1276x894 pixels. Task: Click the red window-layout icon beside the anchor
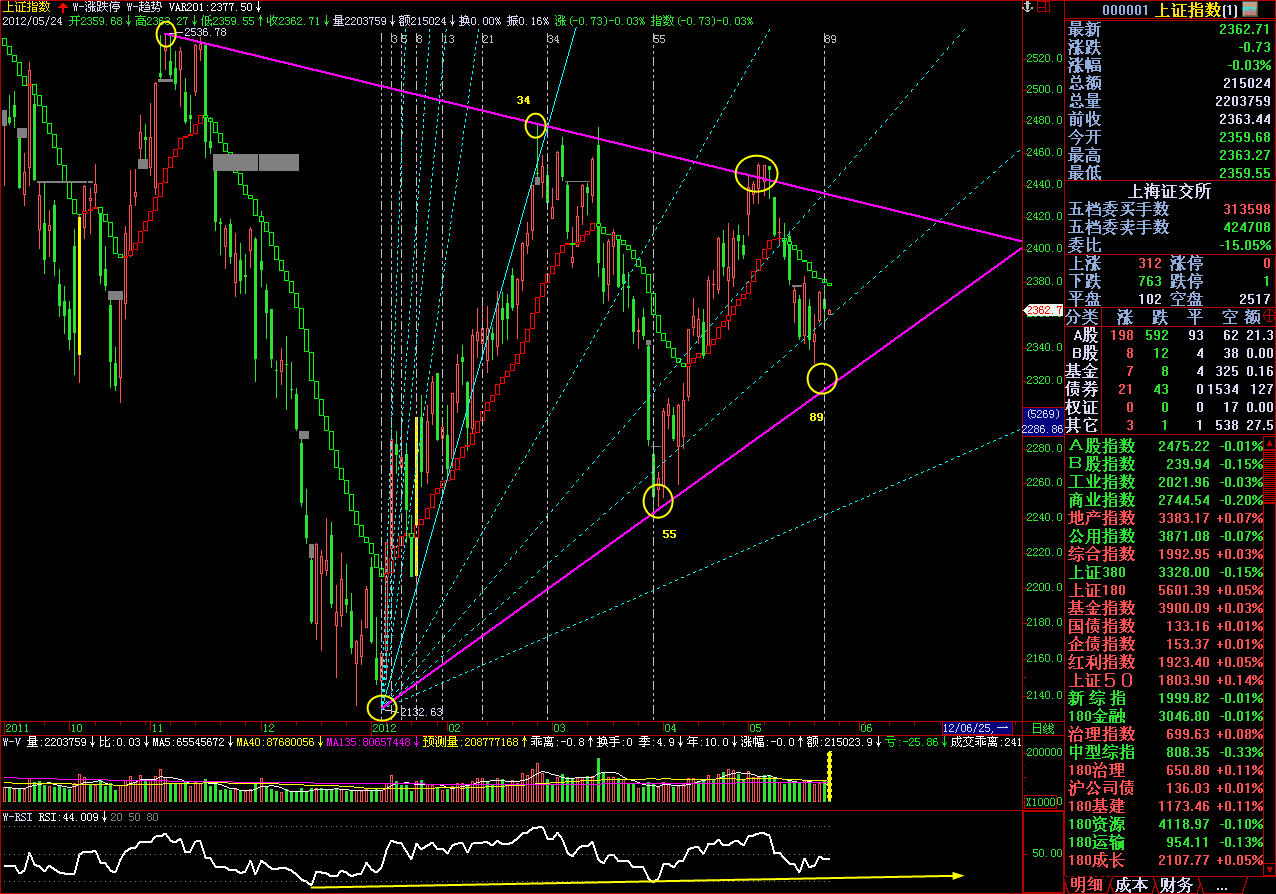(x=1041, y=8)
